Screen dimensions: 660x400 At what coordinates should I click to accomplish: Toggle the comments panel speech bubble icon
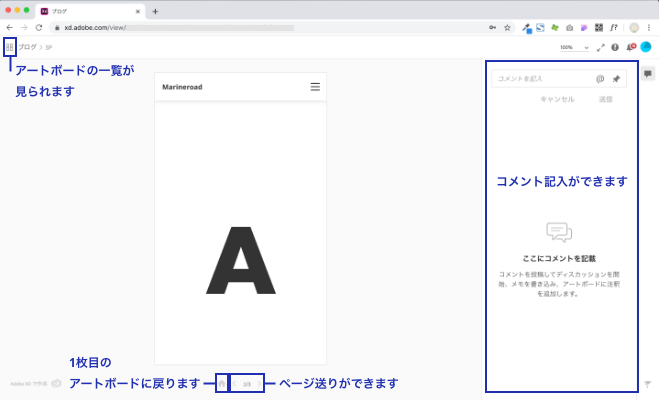click(x=647, y=73)
